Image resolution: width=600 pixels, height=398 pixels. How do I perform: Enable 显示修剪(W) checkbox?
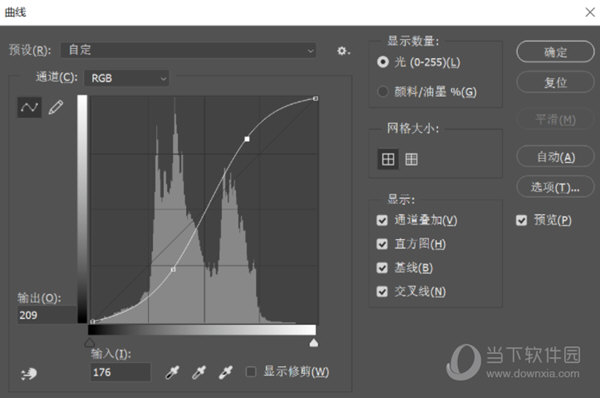[x=251, y=372]
